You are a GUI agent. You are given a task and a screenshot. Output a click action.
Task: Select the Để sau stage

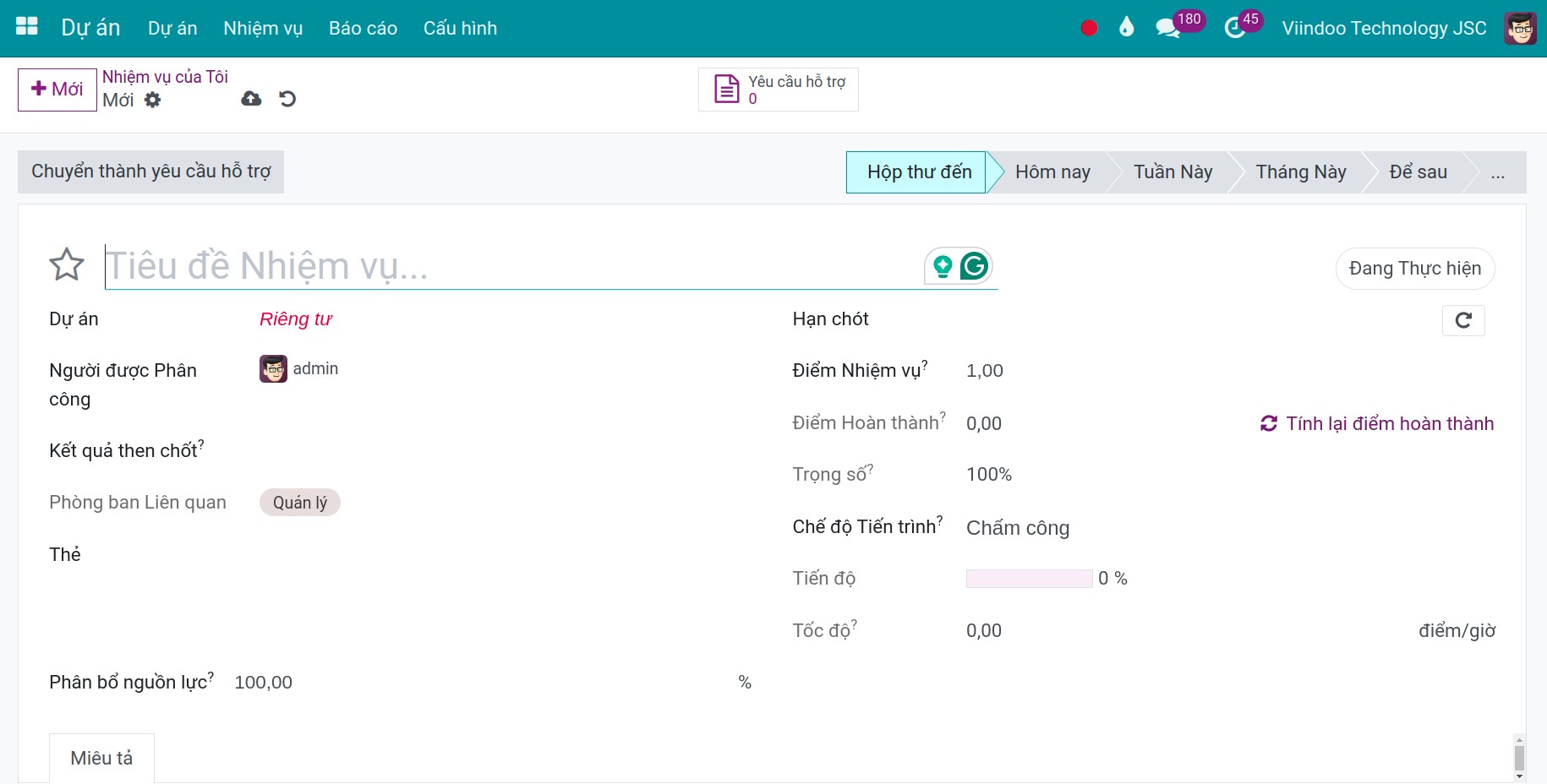tap(1418, 172)
